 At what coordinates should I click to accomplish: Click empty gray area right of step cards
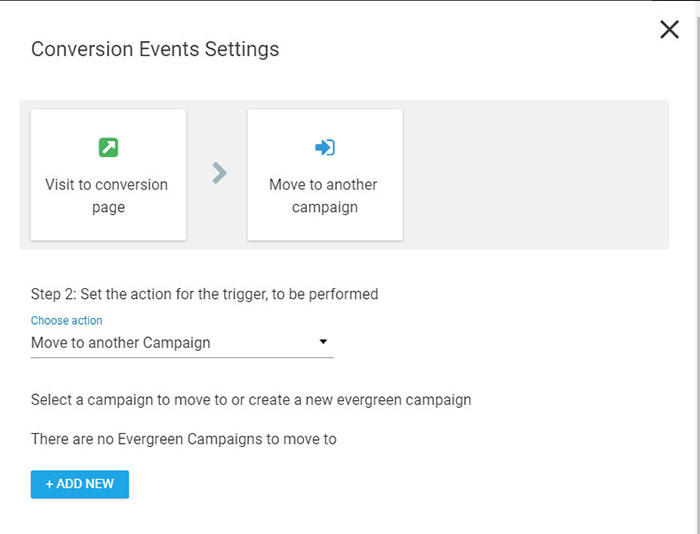[x=535, y=175]
